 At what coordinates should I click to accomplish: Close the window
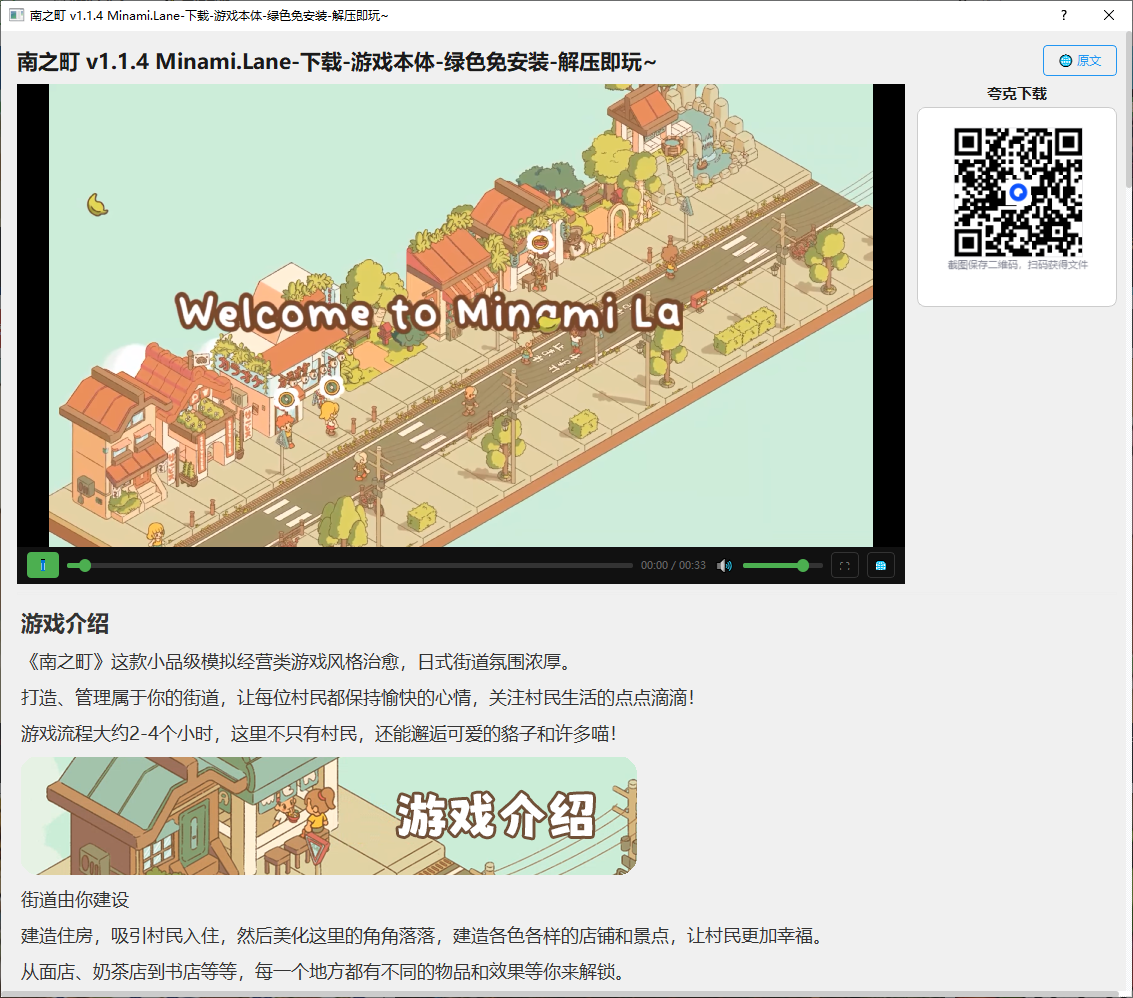[1109, 15]
